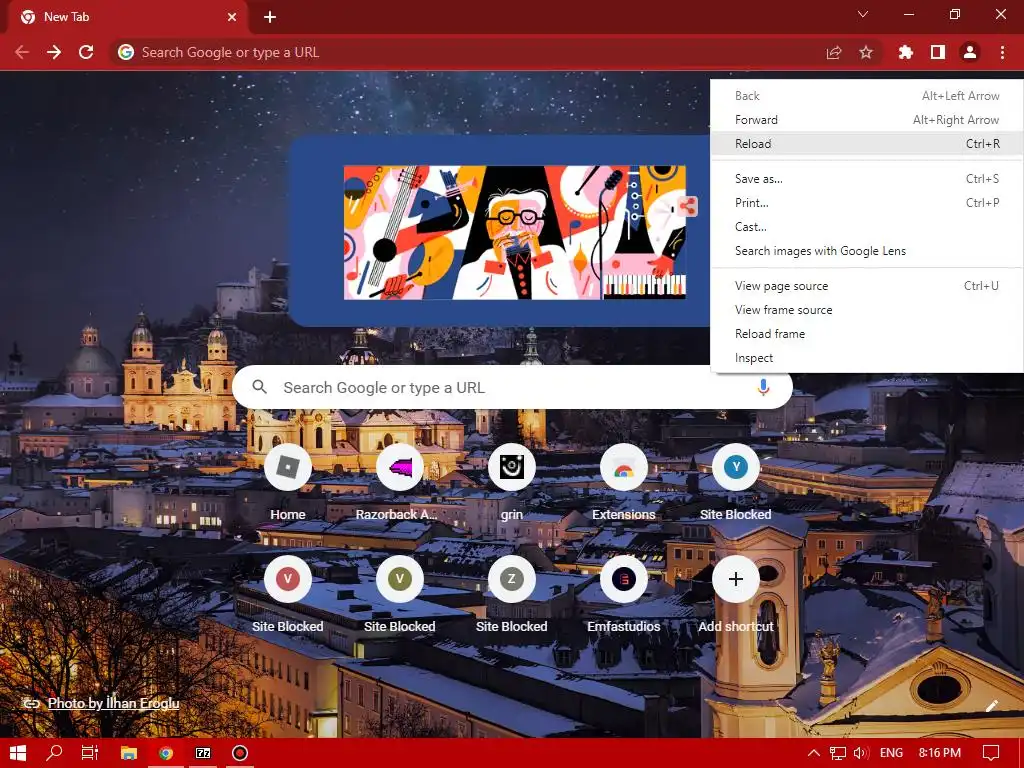Click ENG language indicator
Image resolution: width=1024 pixels, height=768 pixels.
coord(891,753)
